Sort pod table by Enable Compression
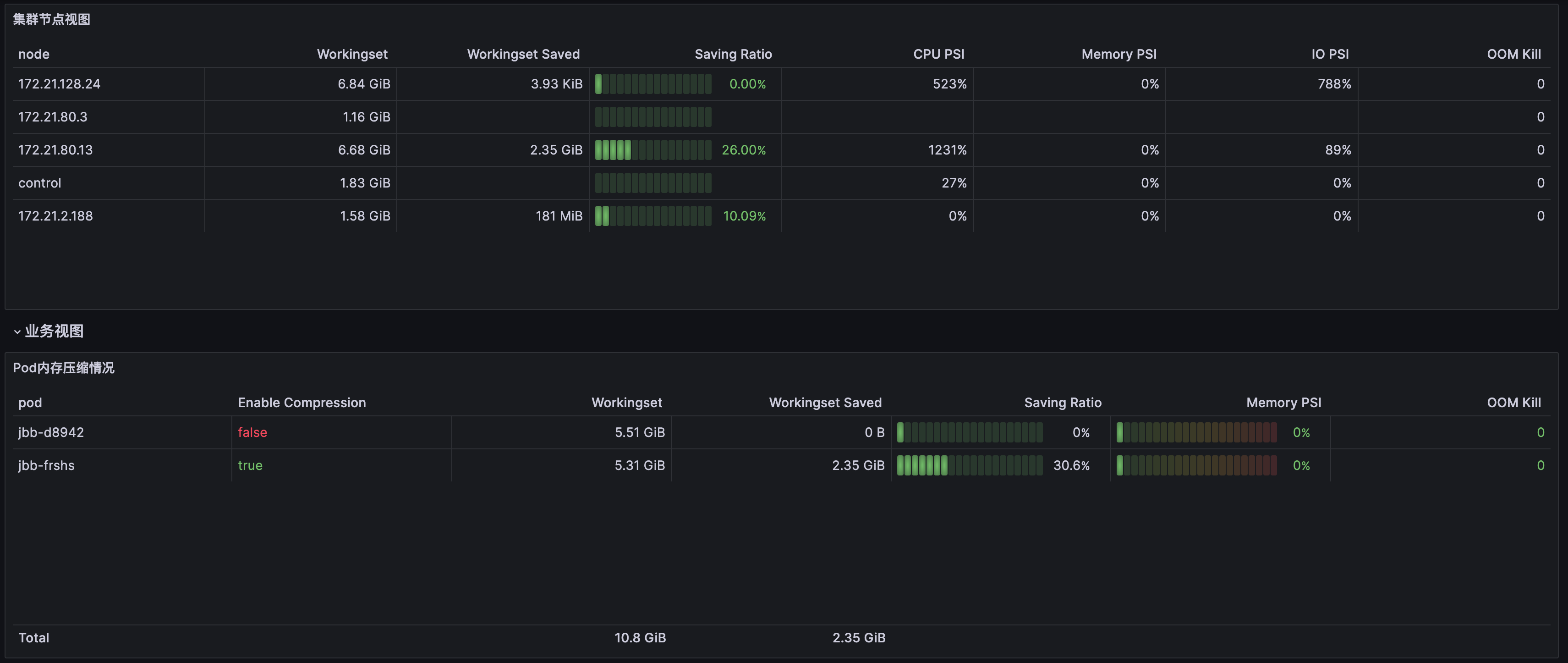This screenshot has height=663, width=1568. (302, 403)
